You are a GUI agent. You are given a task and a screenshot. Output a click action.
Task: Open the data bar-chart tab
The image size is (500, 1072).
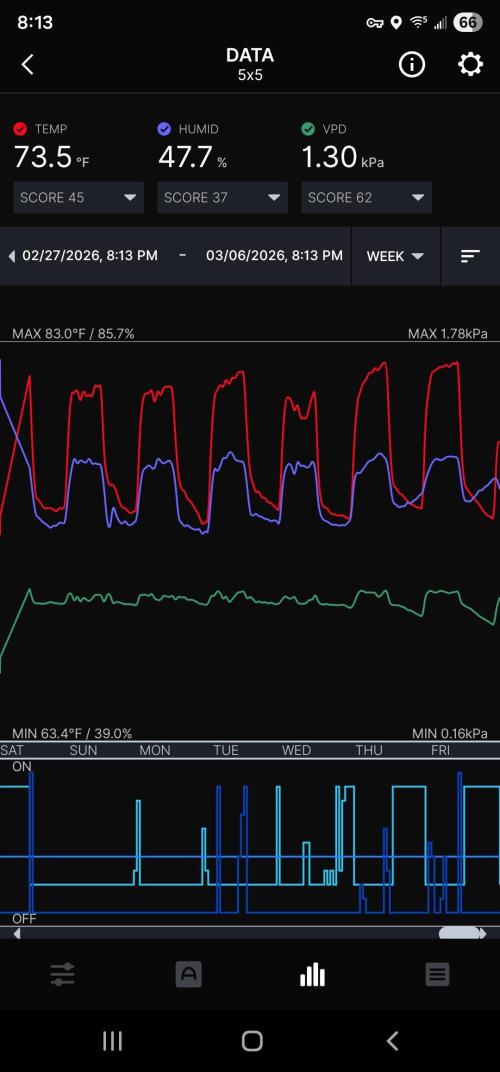(313, 974)
